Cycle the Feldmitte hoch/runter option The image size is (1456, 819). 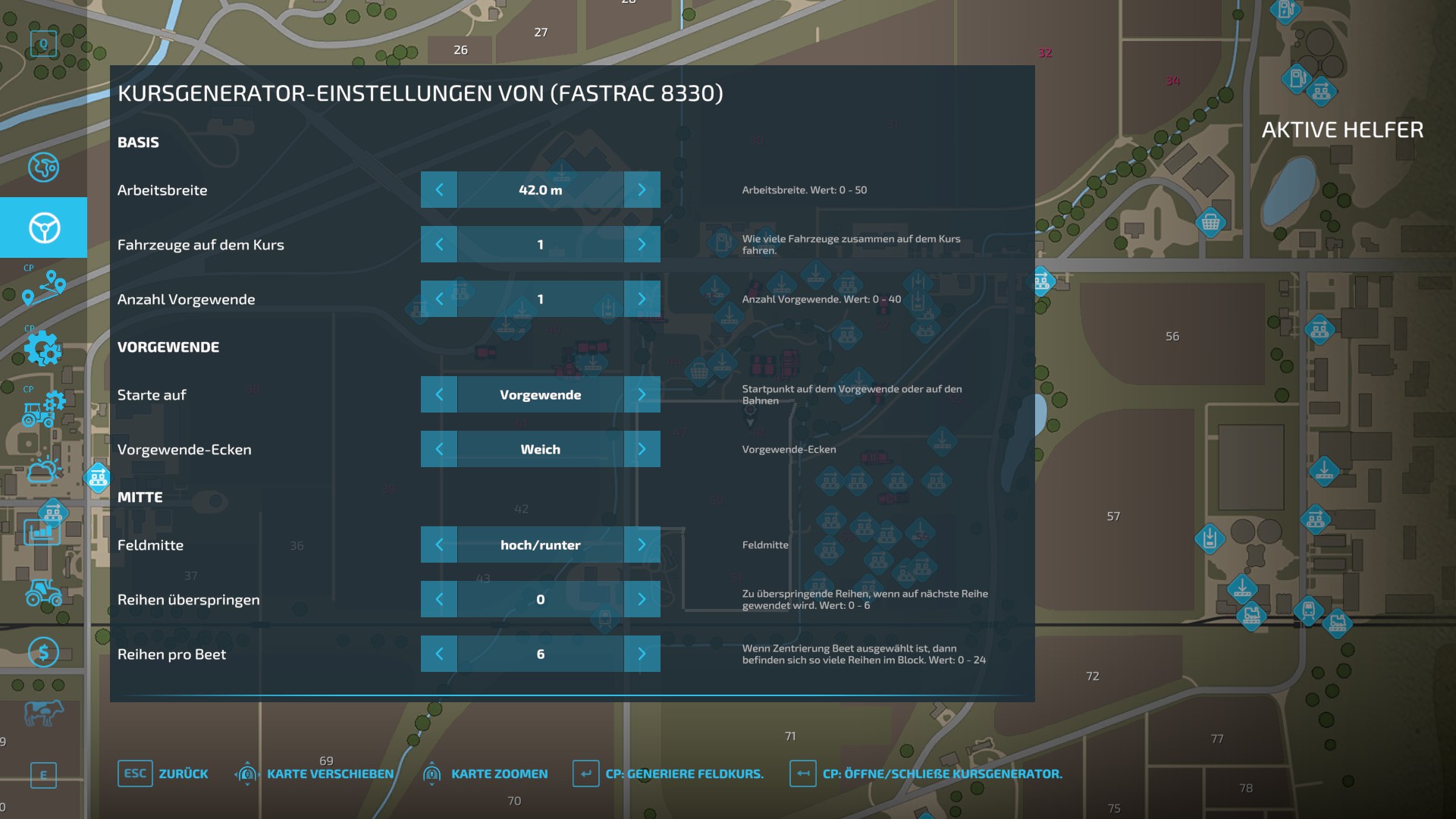642,544
